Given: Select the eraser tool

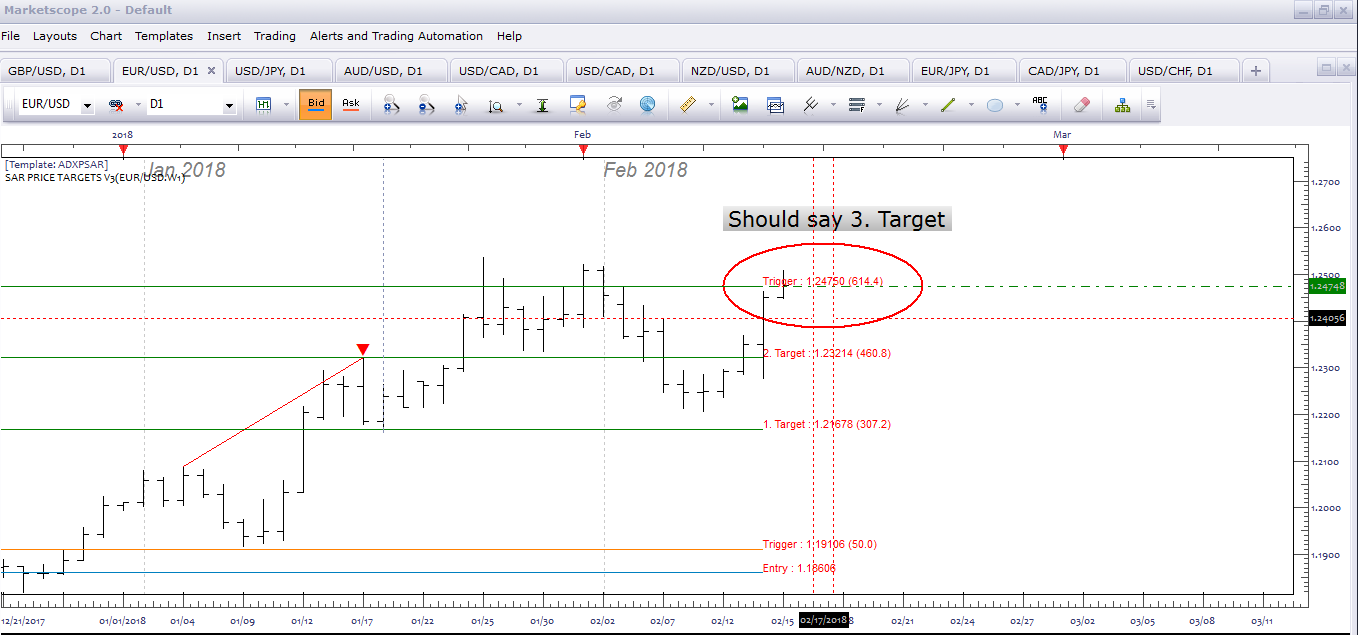Looking at the screenshot, I should coord(1081,104).
